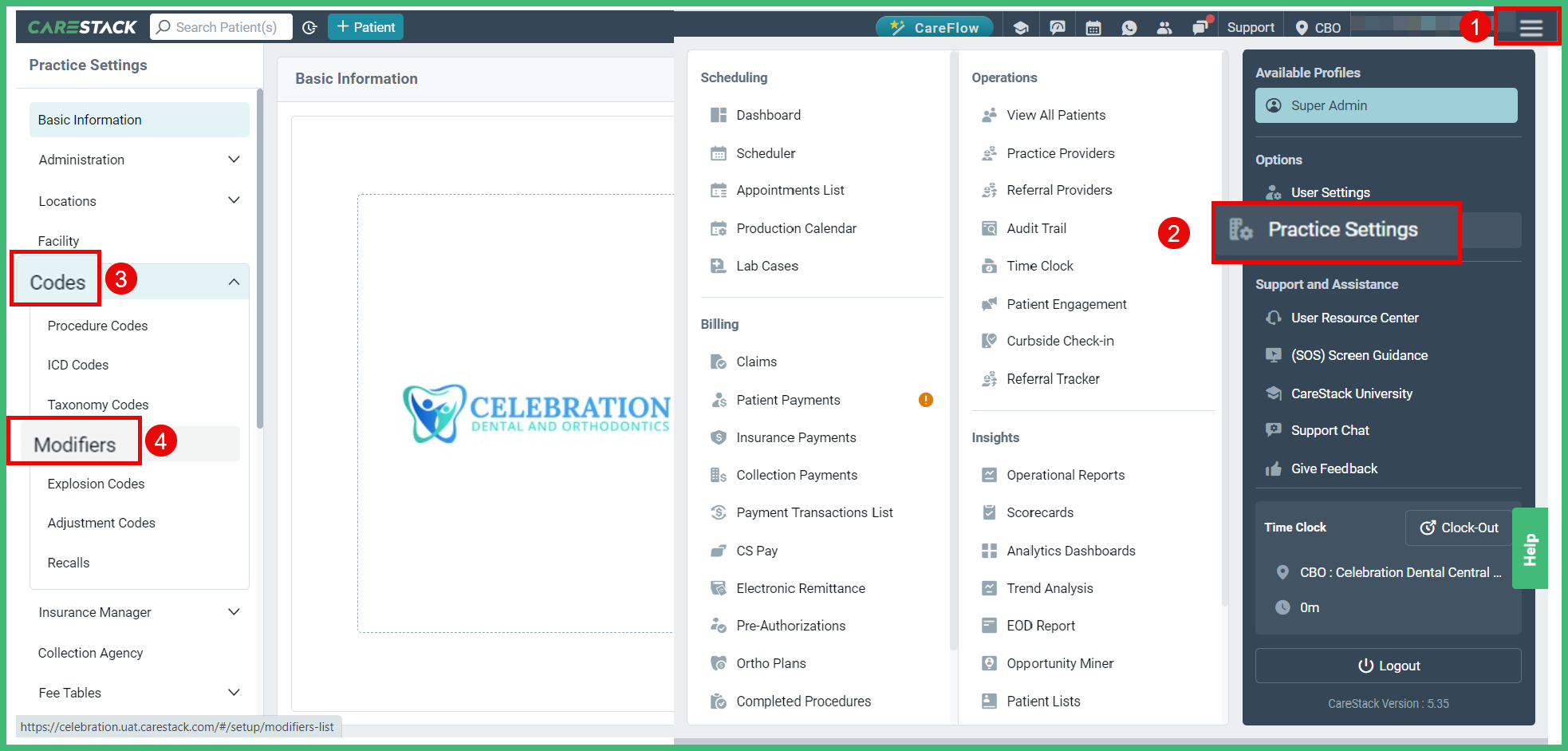Open Claims under the Billing section

756,361
